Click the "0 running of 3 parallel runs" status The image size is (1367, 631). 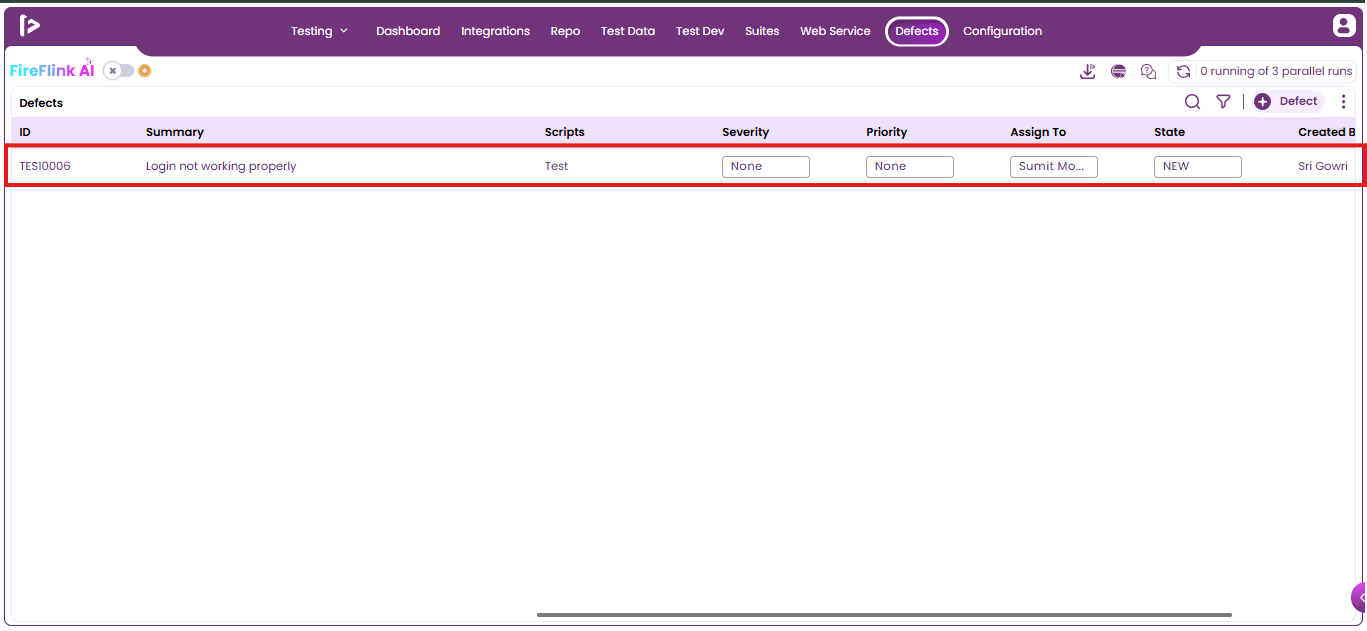pyautogui.click(x=1276, y=71)
